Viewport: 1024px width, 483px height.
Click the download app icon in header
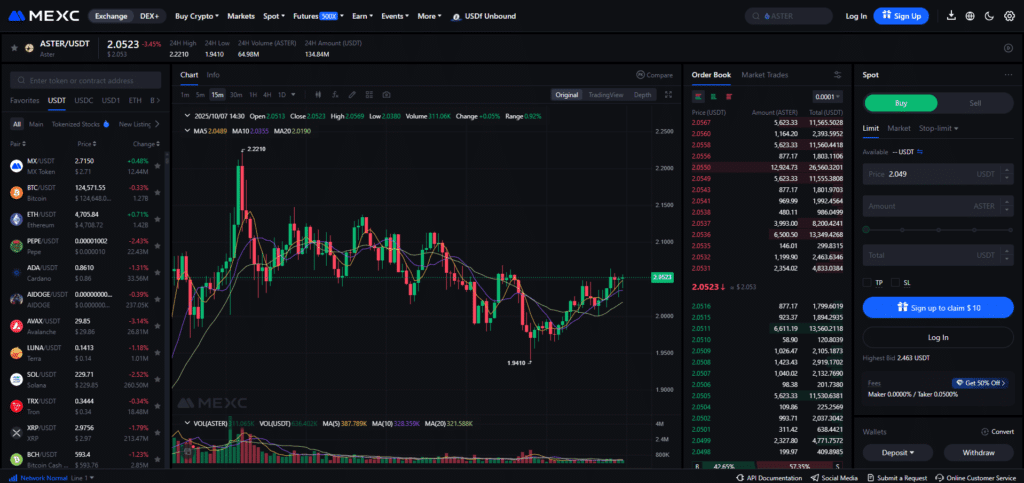pyautogui.click(x=950, y=16)
